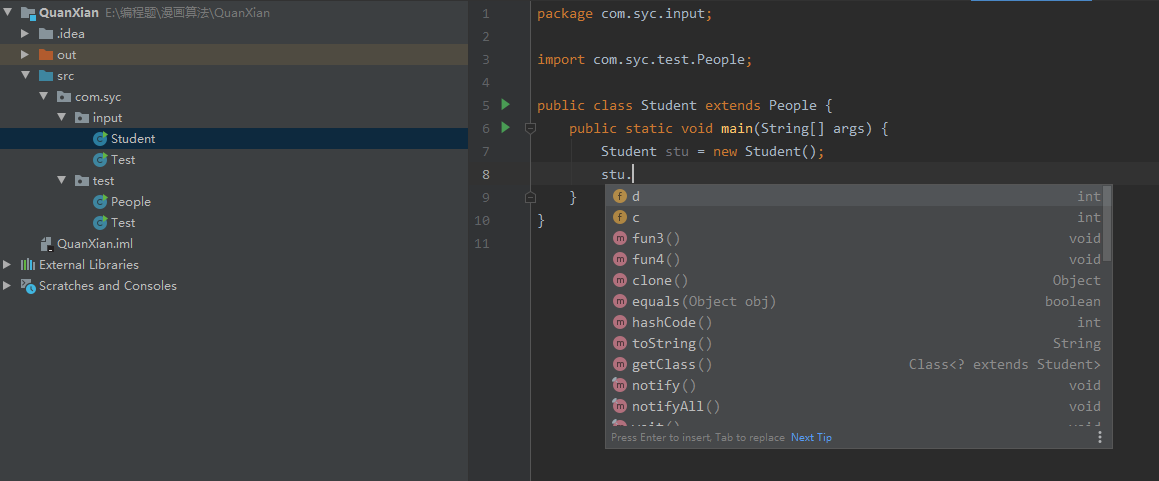The height and width of the screenshot is (481, 1159).
Task: Select field d in autocomplete popup
Action: click(x=636, y=196)
